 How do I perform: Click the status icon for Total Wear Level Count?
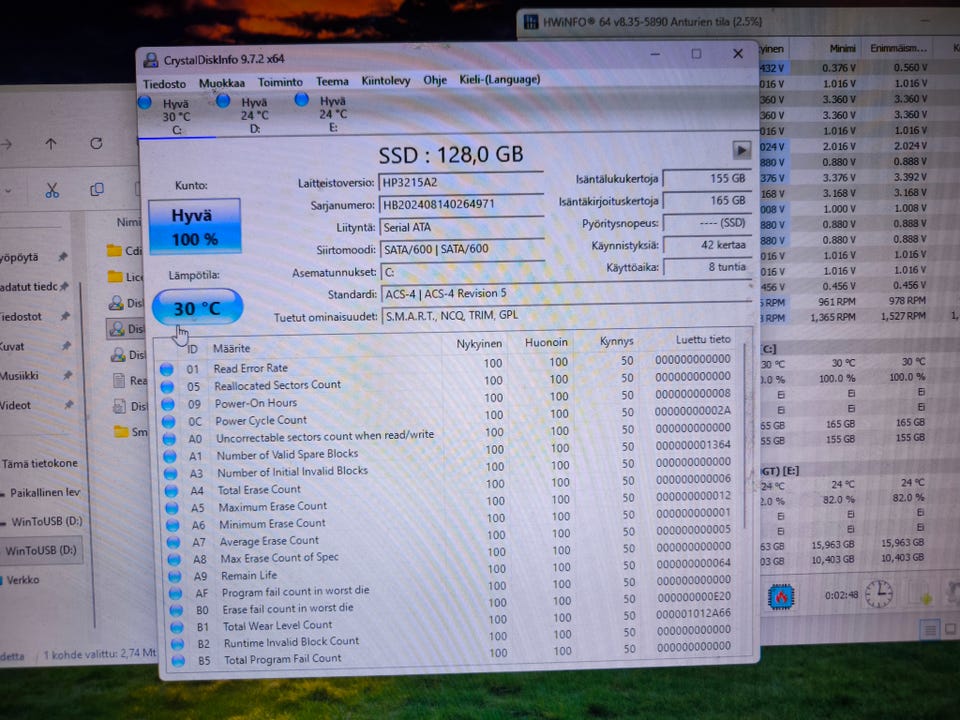[177, 627]
